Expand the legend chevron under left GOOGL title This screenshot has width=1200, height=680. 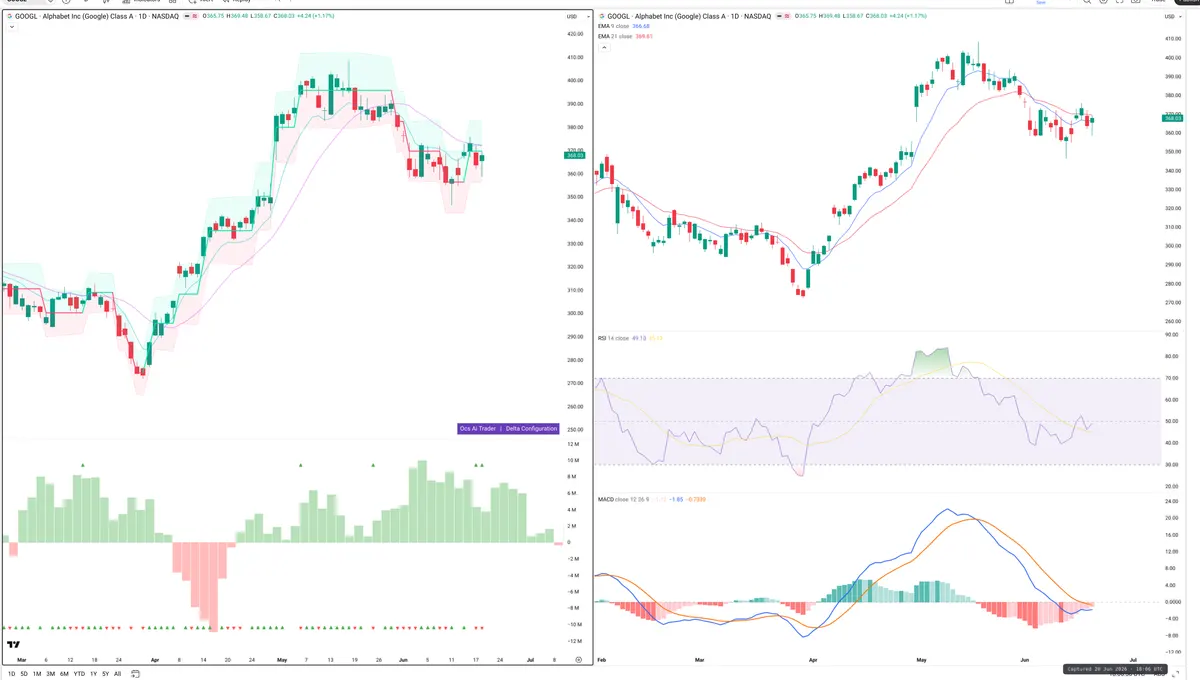(11, 27)
